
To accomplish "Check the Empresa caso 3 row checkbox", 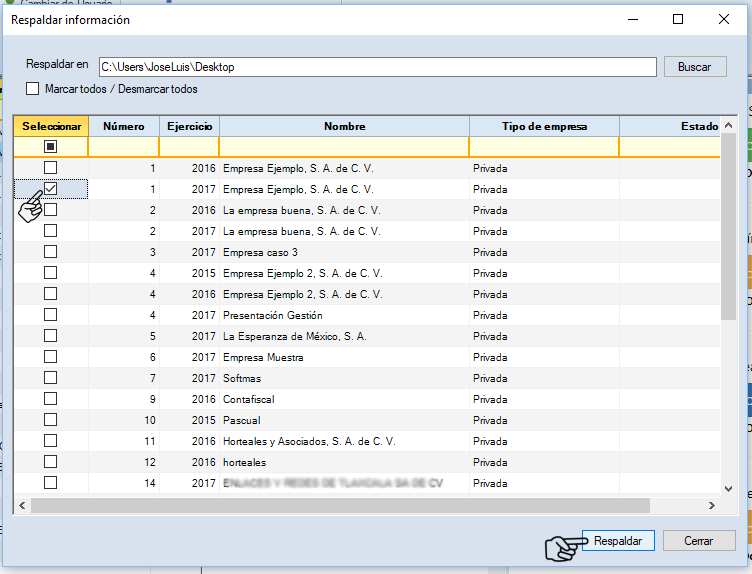I will coord(50,251).
